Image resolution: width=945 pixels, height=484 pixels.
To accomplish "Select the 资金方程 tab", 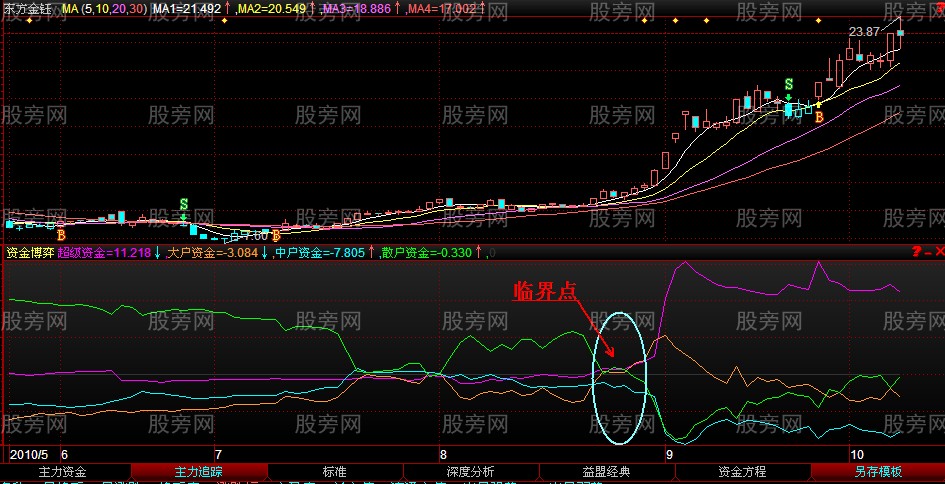I will tap(742, 471).
